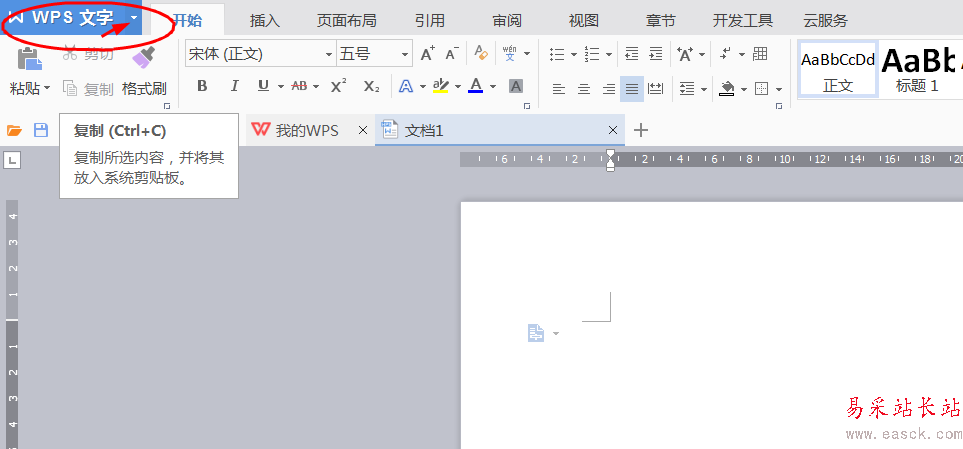Open the 五号 font size dropdown
This screenshot has height=449, width=963.
(x=405, y=55)
